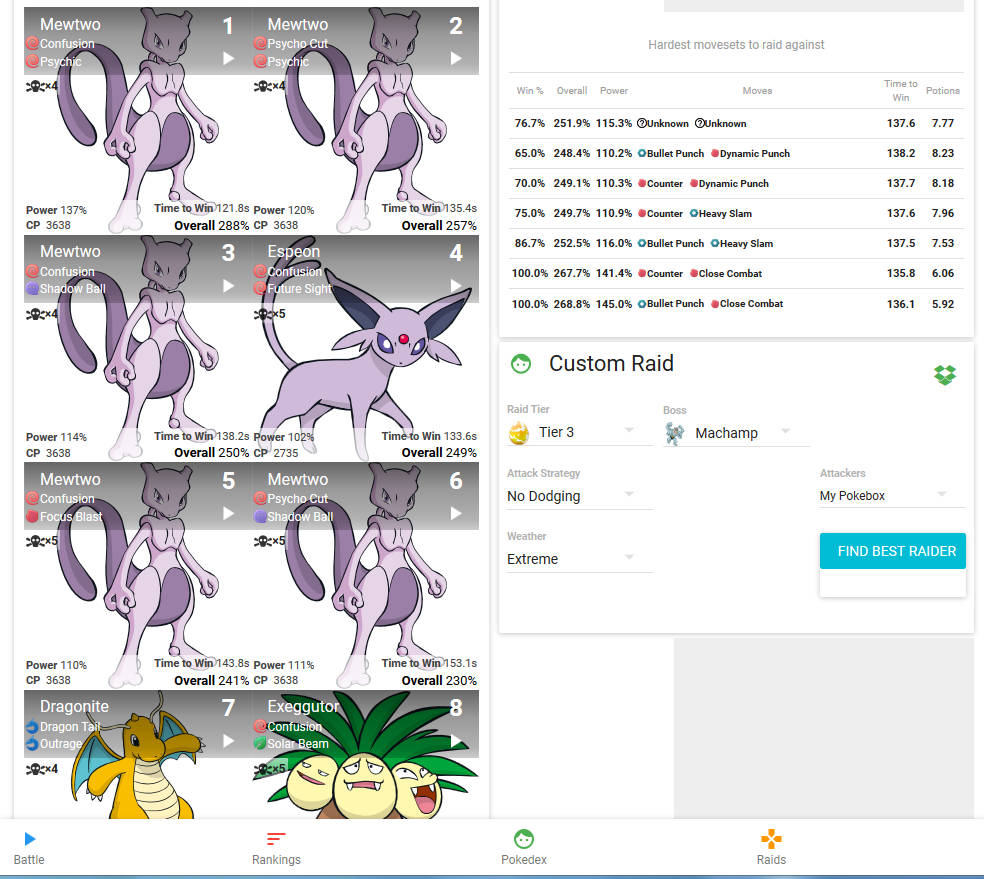Click "Overall 249%" on Espeon card 4
984x879 pixels.
click(x=439, y=453)
